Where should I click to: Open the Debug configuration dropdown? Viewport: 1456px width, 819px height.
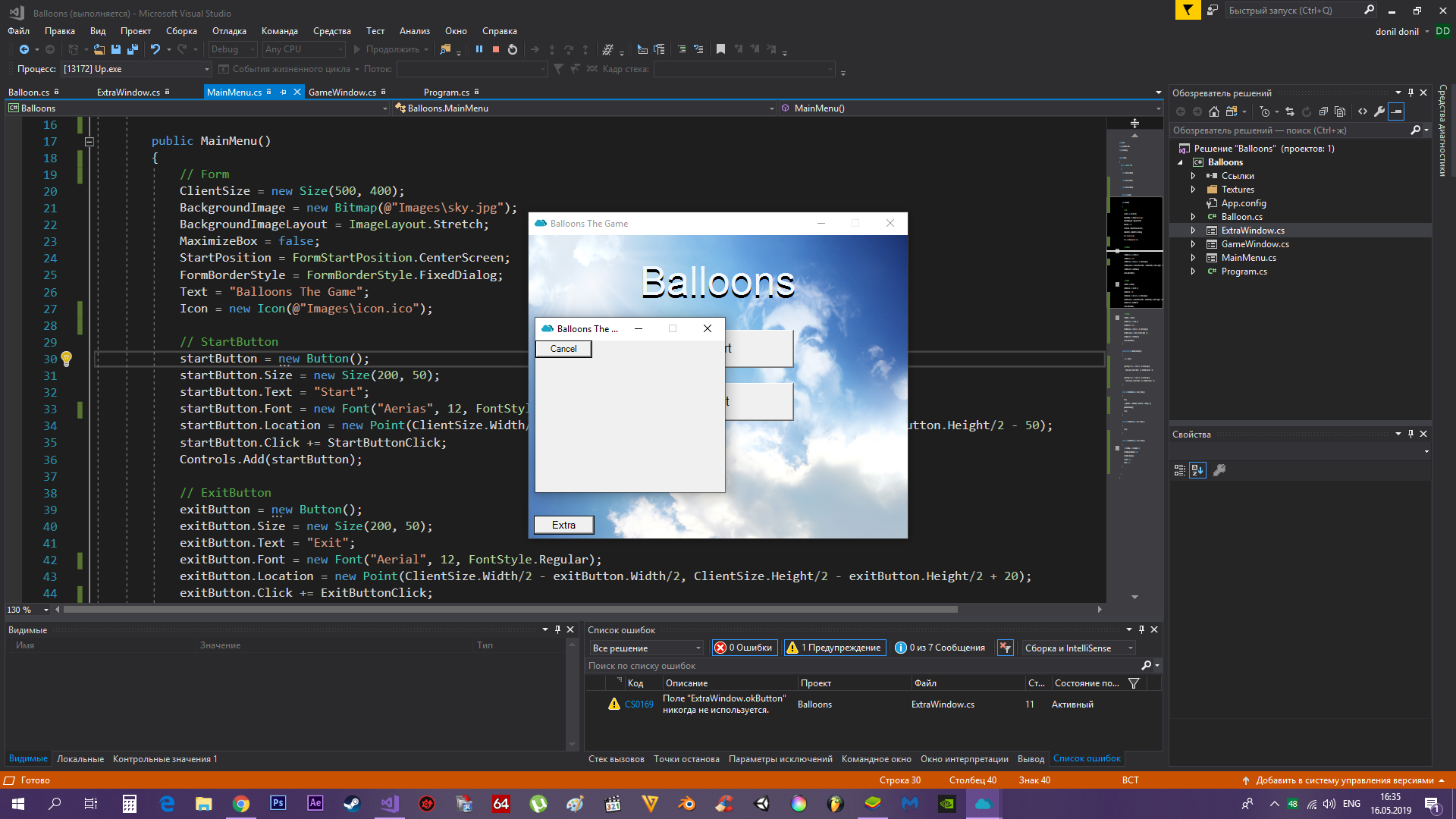click(x=233, y=49)
